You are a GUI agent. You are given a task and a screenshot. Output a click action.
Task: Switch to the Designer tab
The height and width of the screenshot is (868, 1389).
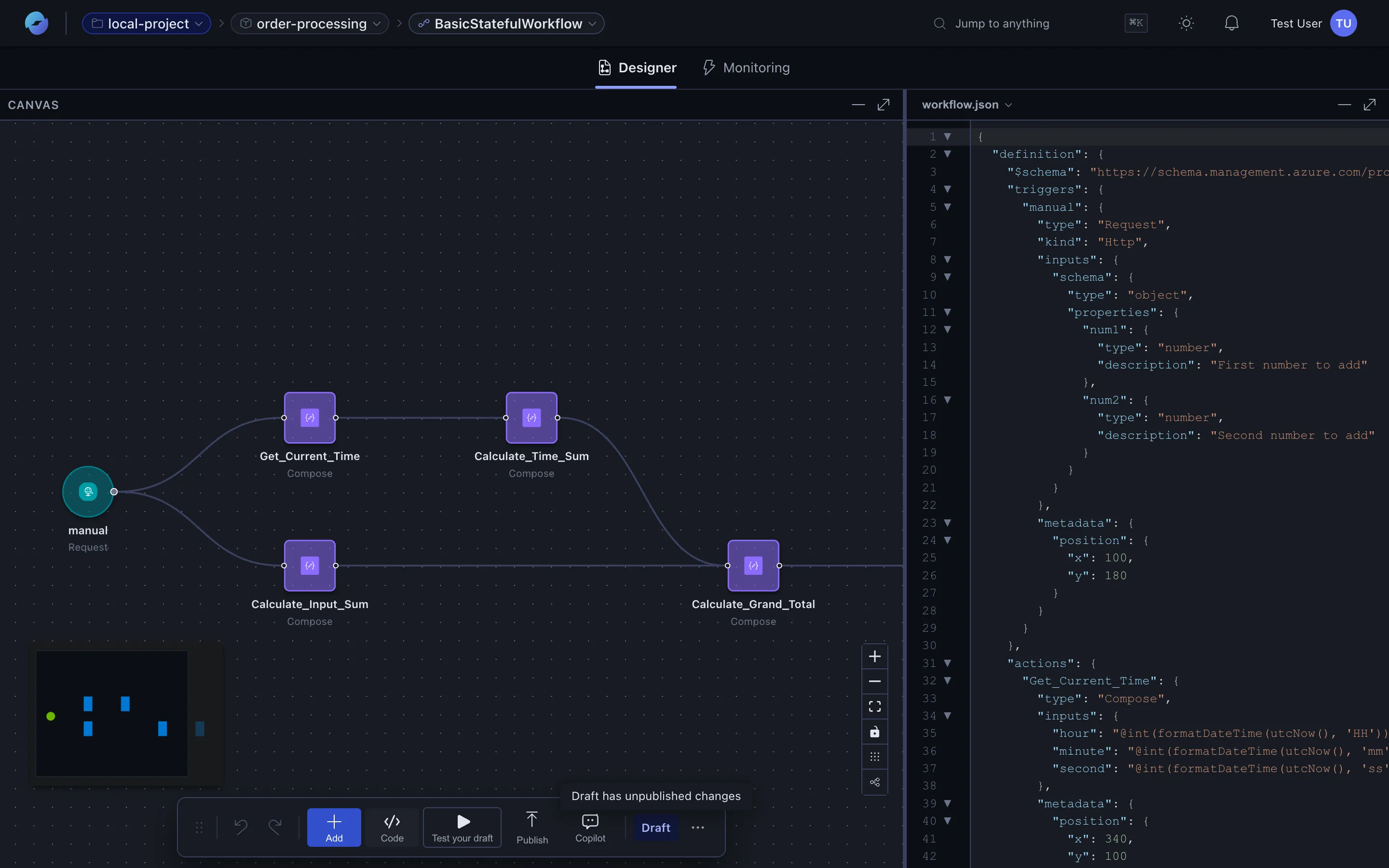tap(636, 68)
